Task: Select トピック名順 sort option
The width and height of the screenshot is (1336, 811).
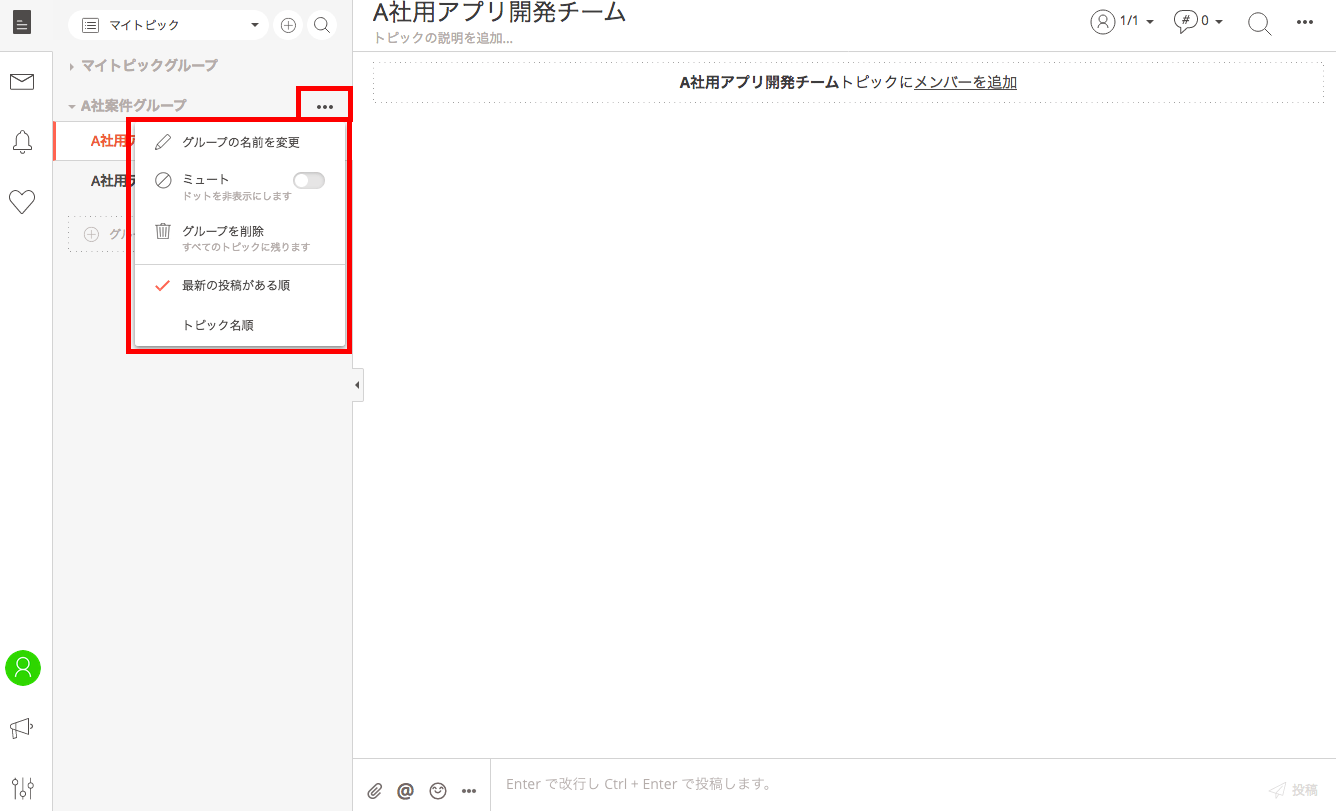Action: (x=218, y=326)
